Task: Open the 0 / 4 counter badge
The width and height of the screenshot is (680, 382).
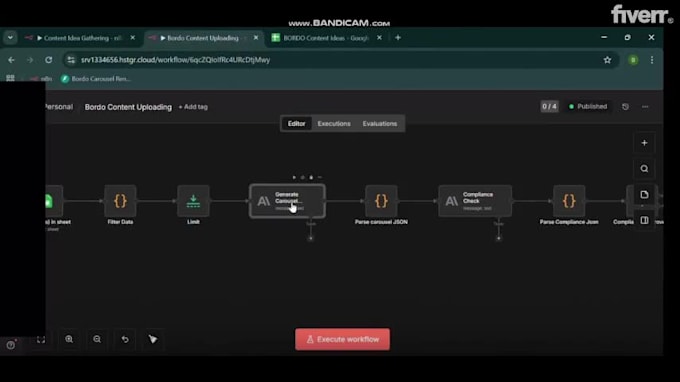Action: click(549, 107)
